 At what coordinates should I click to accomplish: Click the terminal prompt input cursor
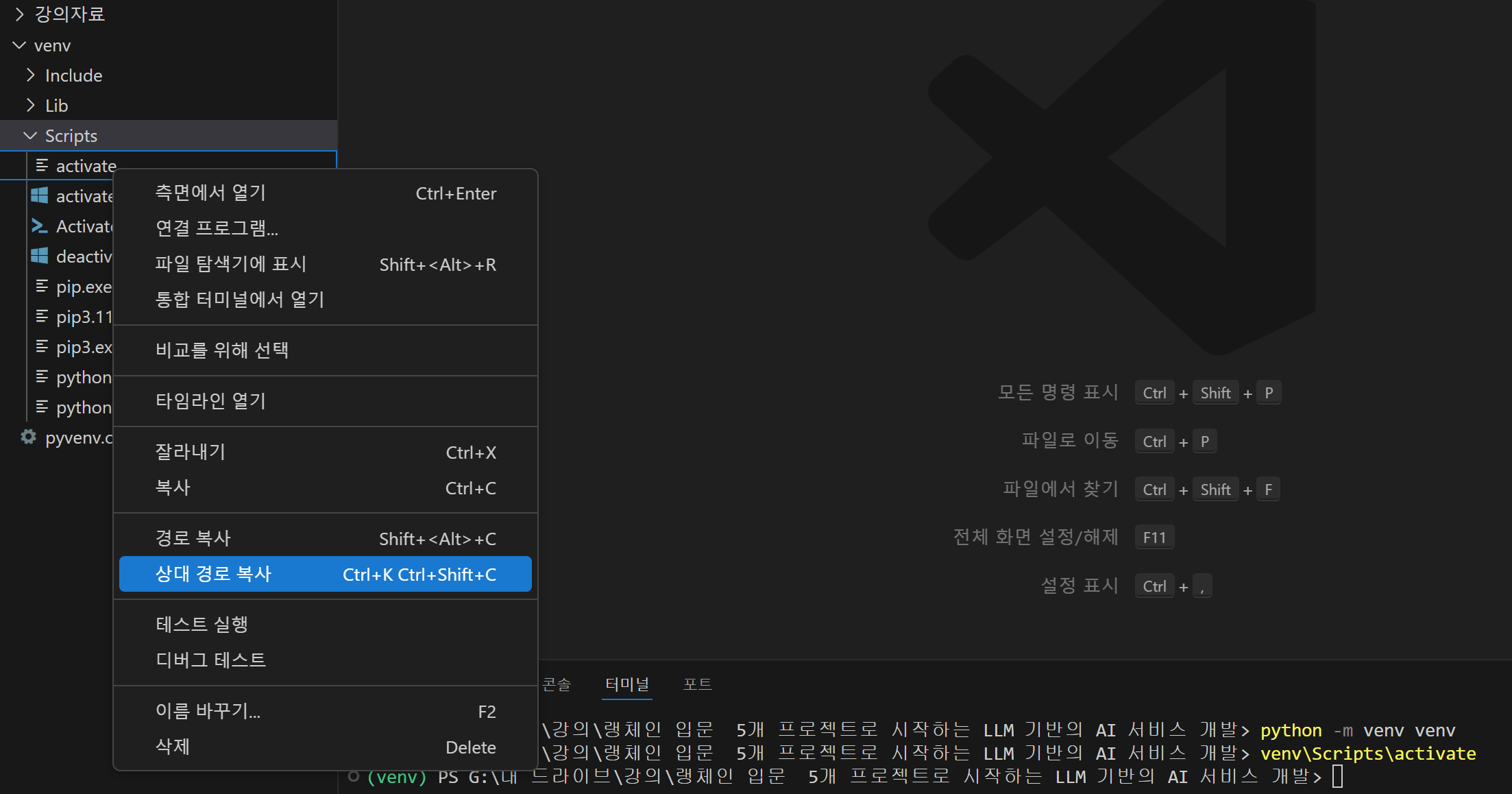click(1337, 777)
